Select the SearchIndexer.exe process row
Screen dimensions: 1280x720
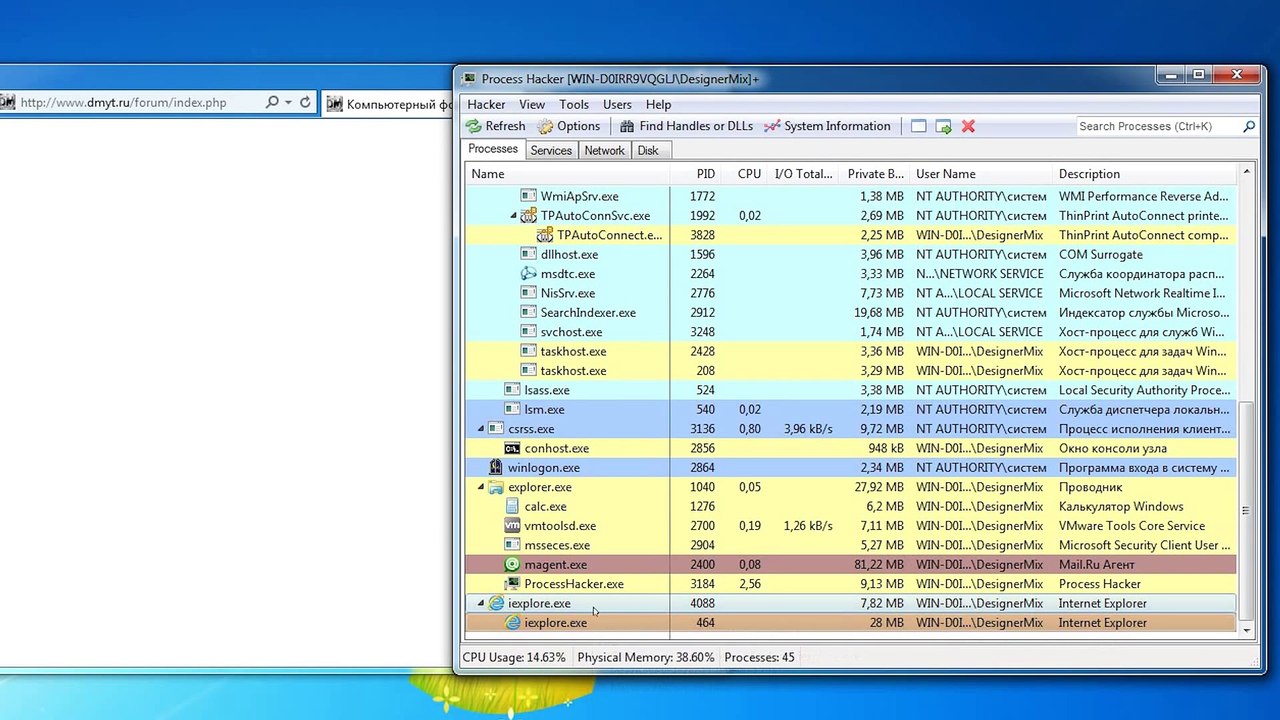851,313
